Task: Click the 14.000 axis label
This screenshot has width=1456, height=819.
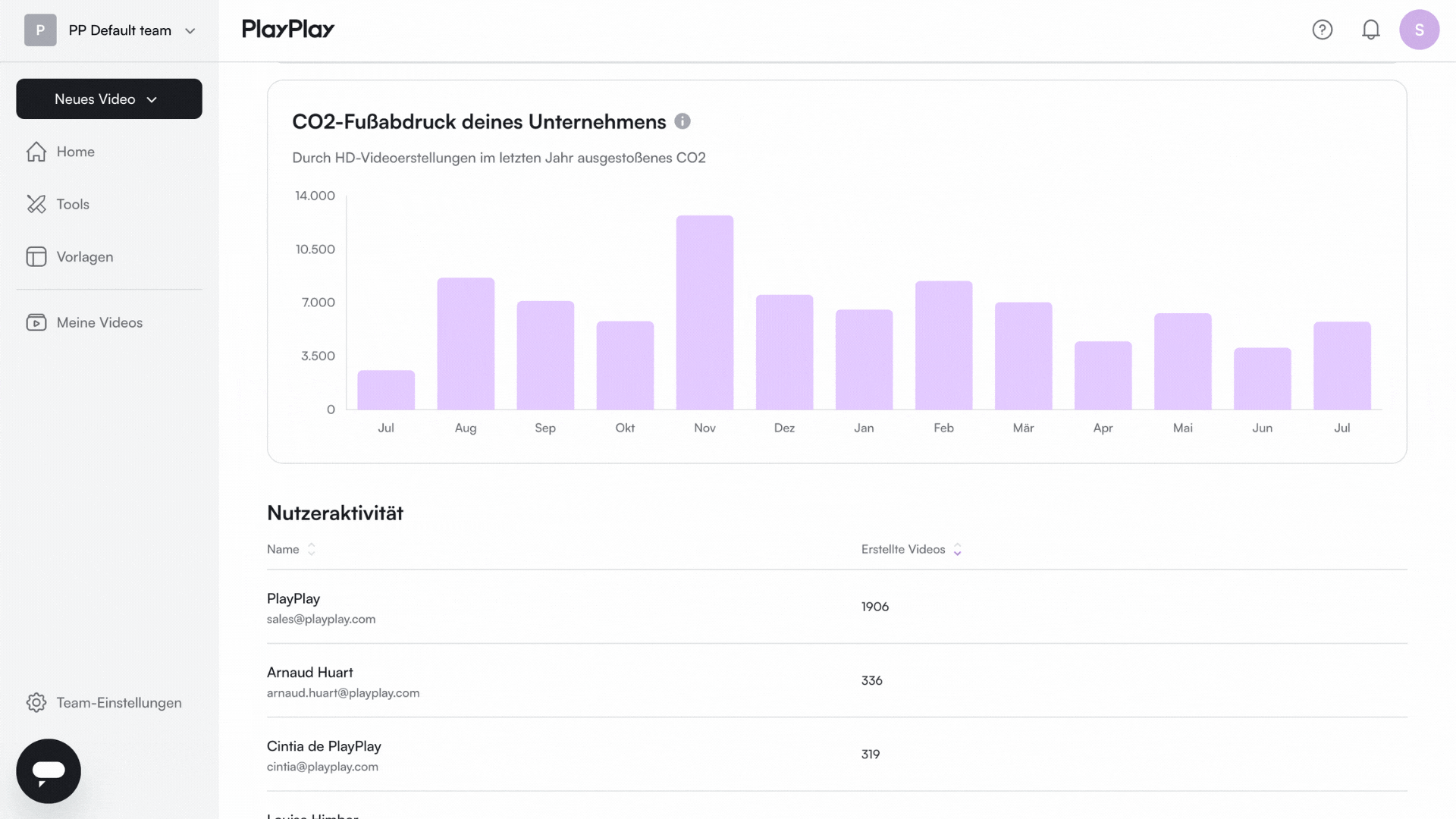Action: (x=315, y=196)
